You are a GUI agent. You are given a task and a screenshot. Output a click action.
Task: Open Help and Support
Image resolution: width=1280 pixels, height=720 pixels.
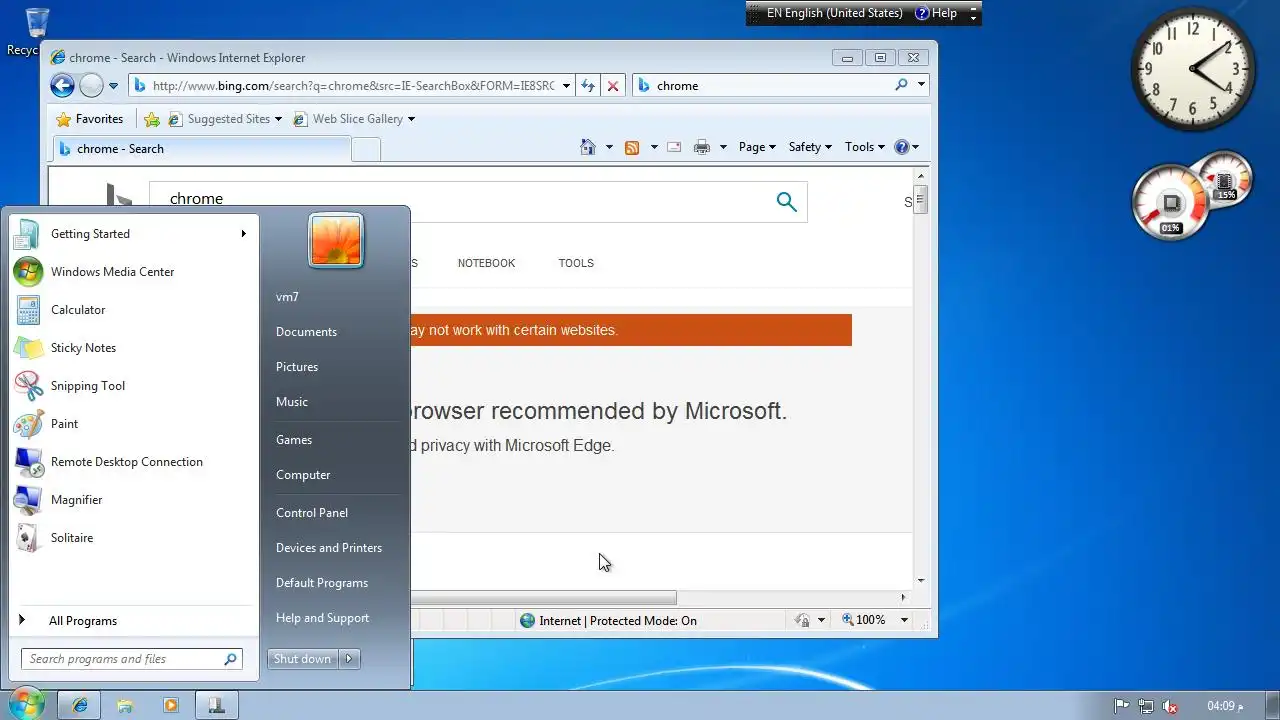pos(322,618)
